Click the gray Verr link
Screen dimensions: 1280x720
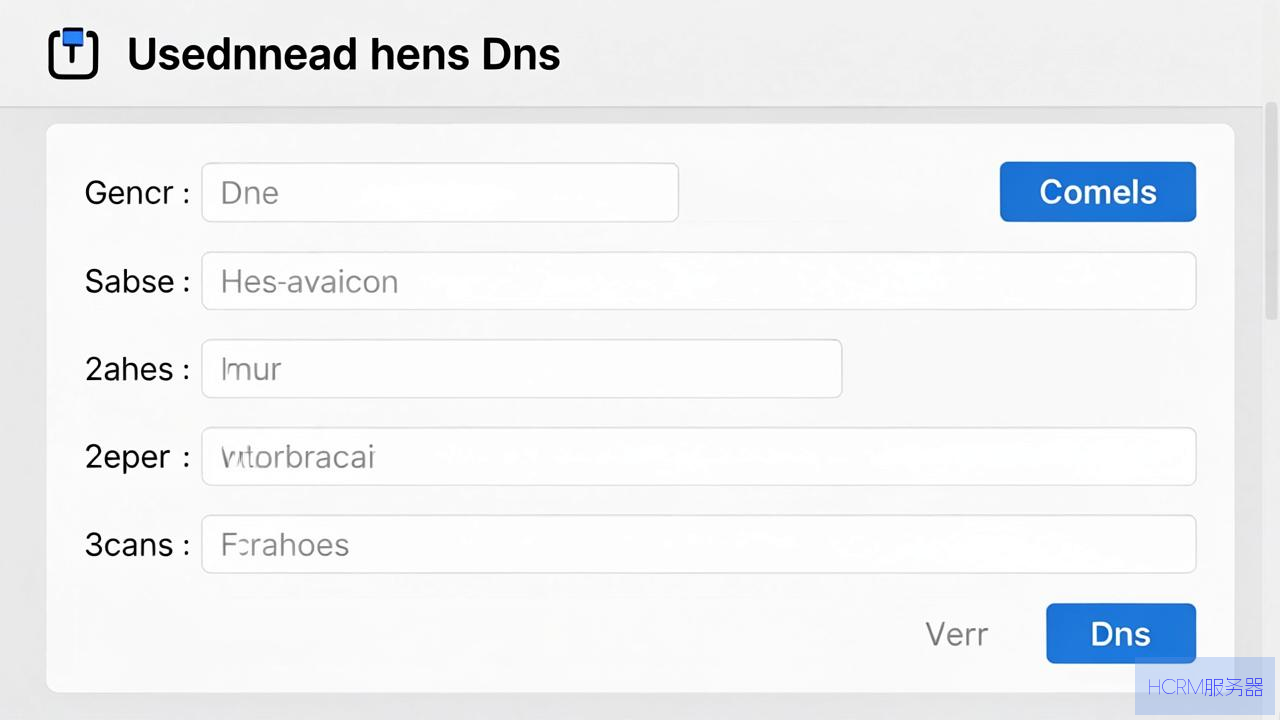click(x=957, y=634)
